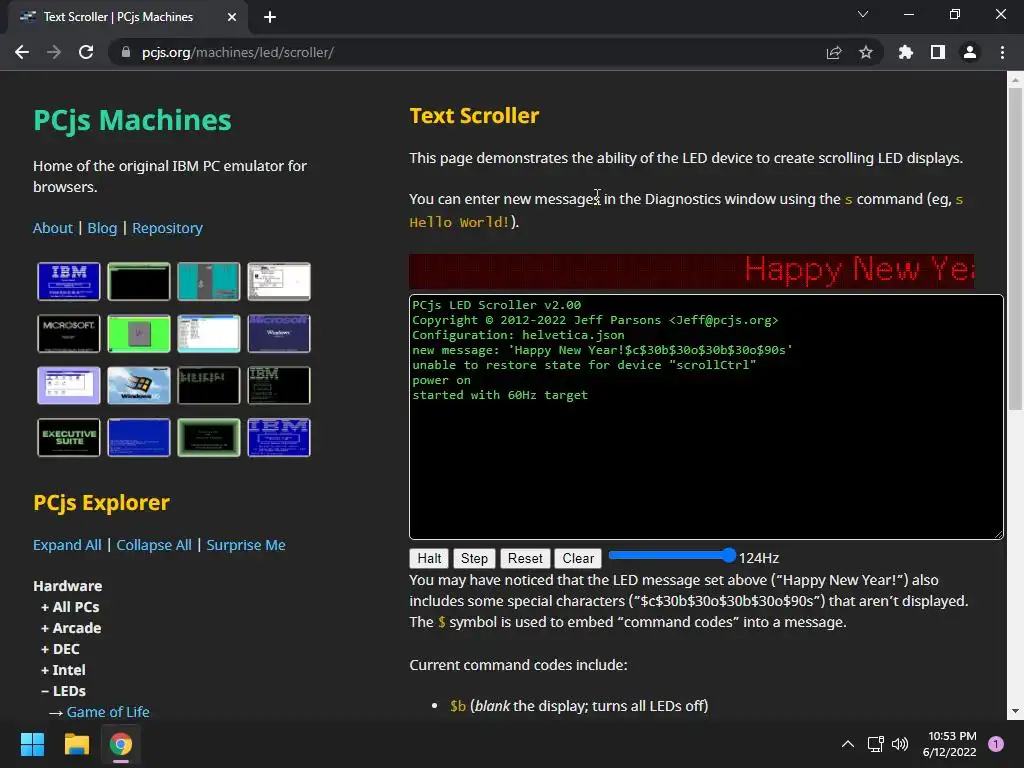Image resolution: width=1024 pixels, height=768 pixels.
Task: Adjust the 124Hz speed slider
Action: [672, 556]
